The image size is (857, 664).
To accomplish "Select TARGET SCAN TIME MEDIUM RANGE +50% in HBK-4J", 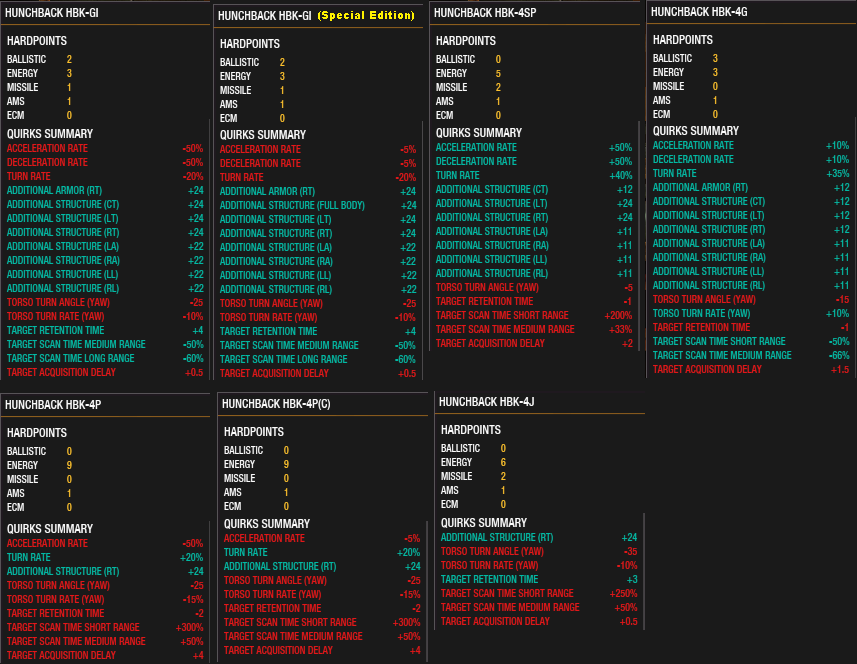I will [x=539, y=607].
